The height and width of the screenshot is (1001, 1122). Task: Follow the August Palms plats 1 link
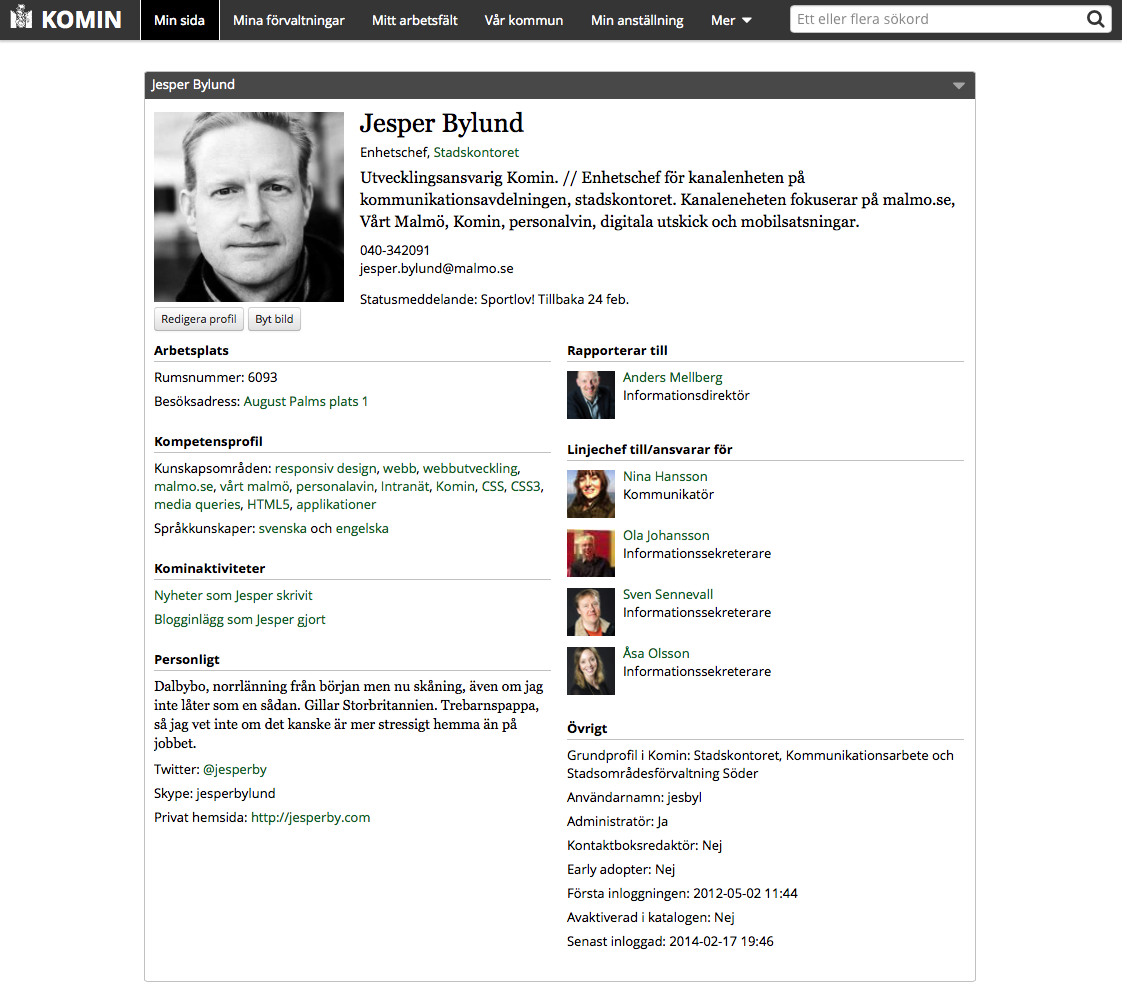(306, 402)
